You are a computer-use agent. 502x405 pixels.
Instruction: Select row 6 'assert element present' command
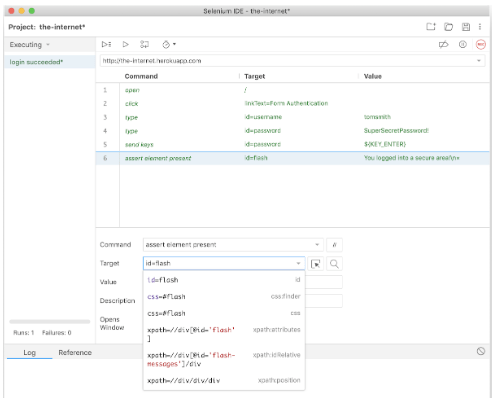293,158
